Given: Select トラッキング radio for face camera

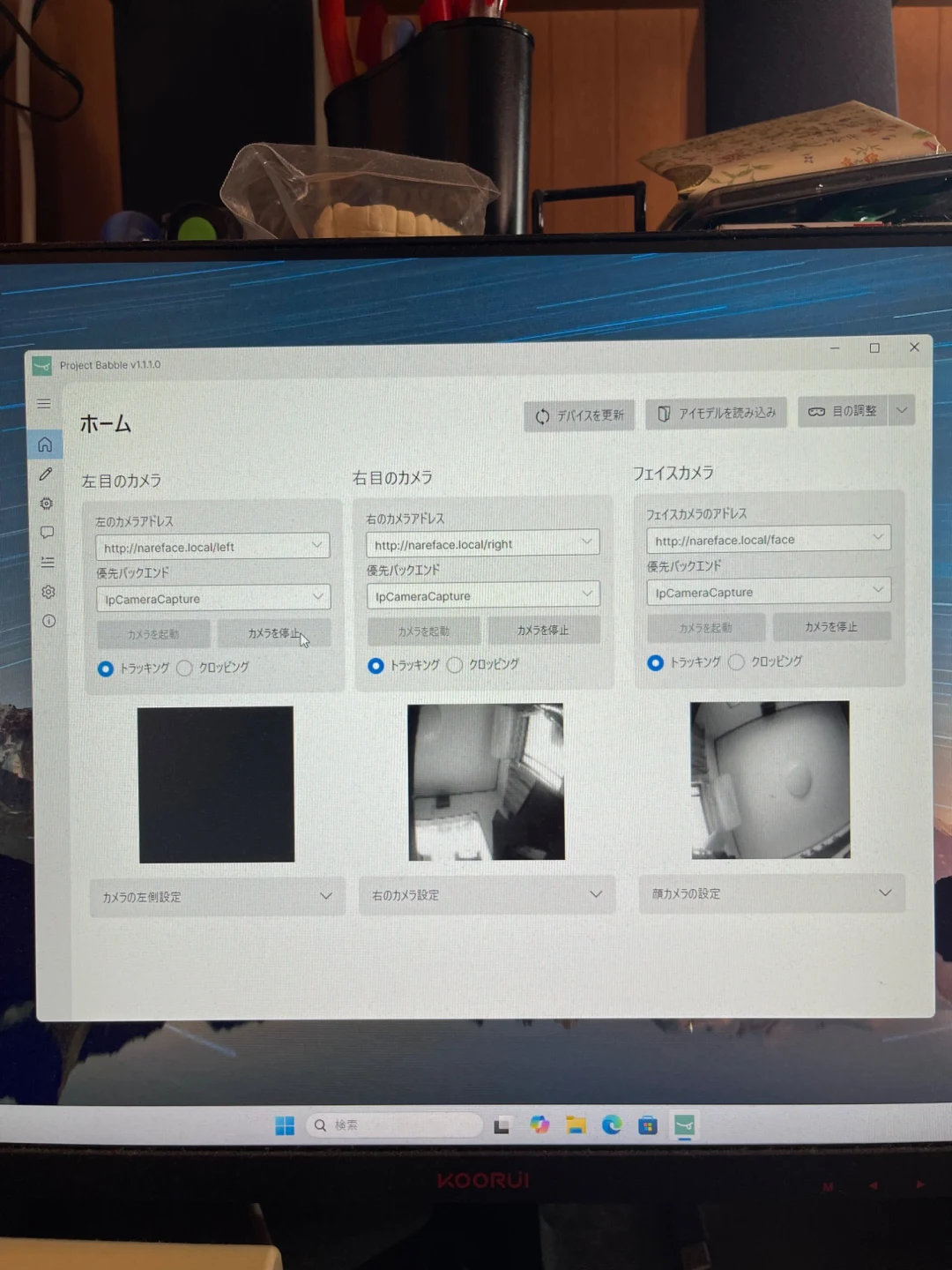Looking at the screenshot, I should (655, 662).
